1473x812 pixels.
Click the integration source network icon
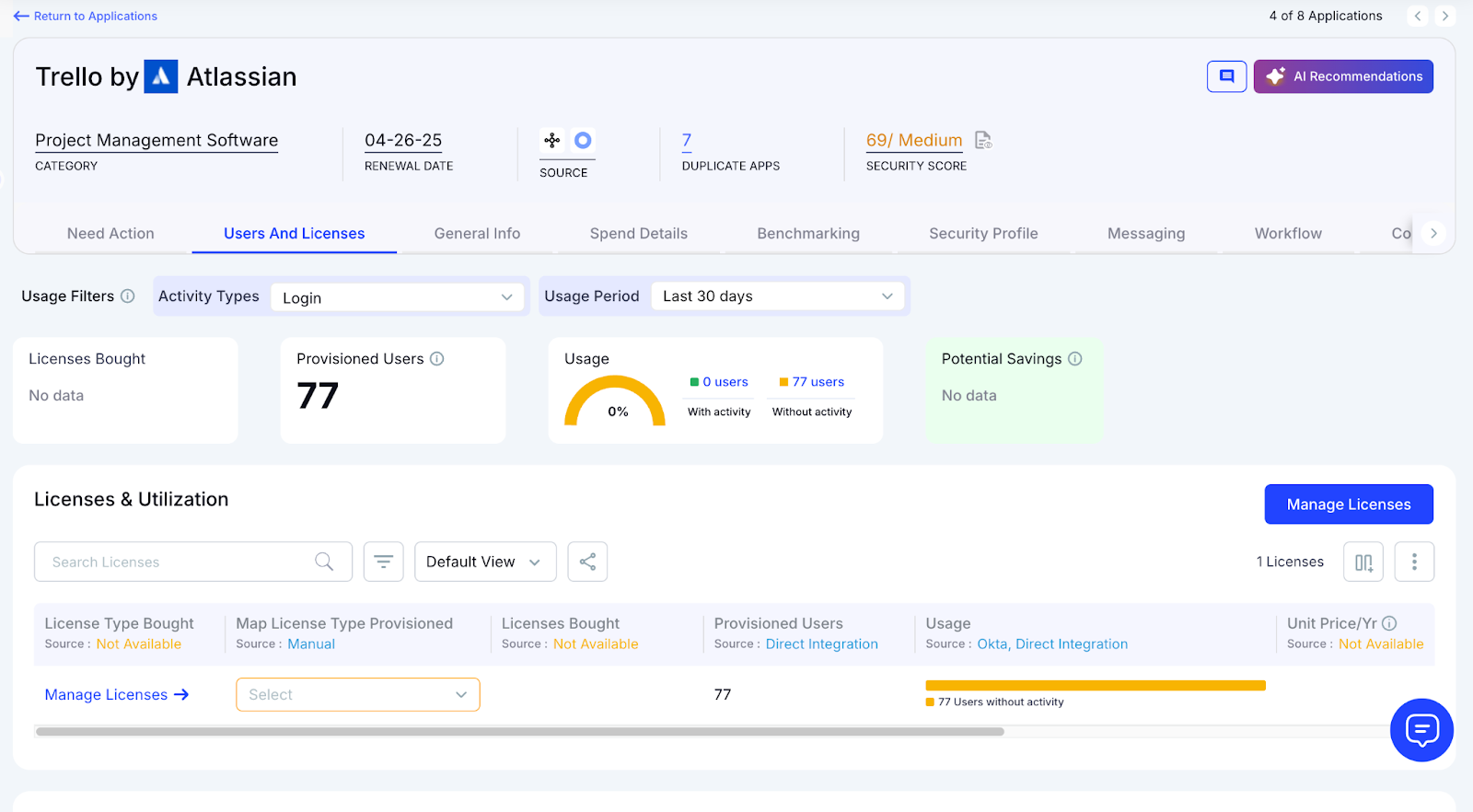coord(552,140)
